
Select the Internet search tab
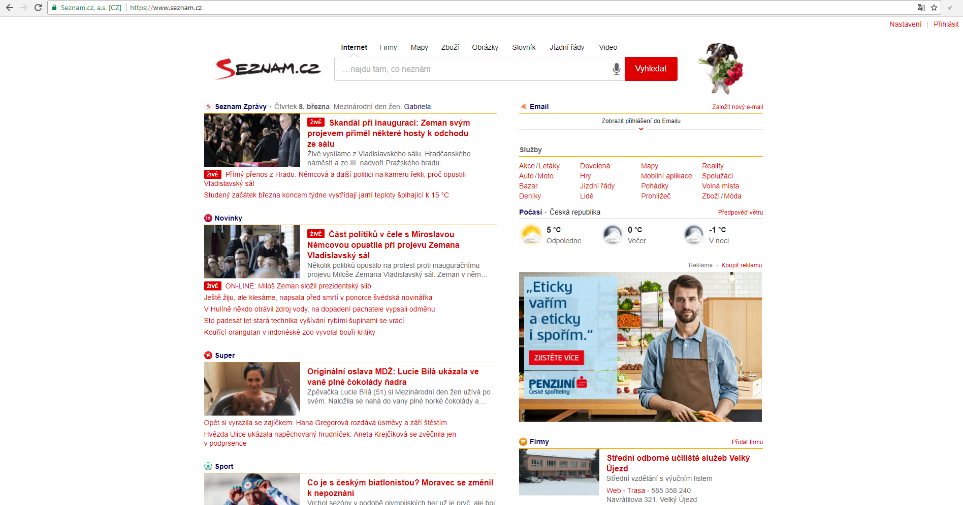[x=354, y=47]
